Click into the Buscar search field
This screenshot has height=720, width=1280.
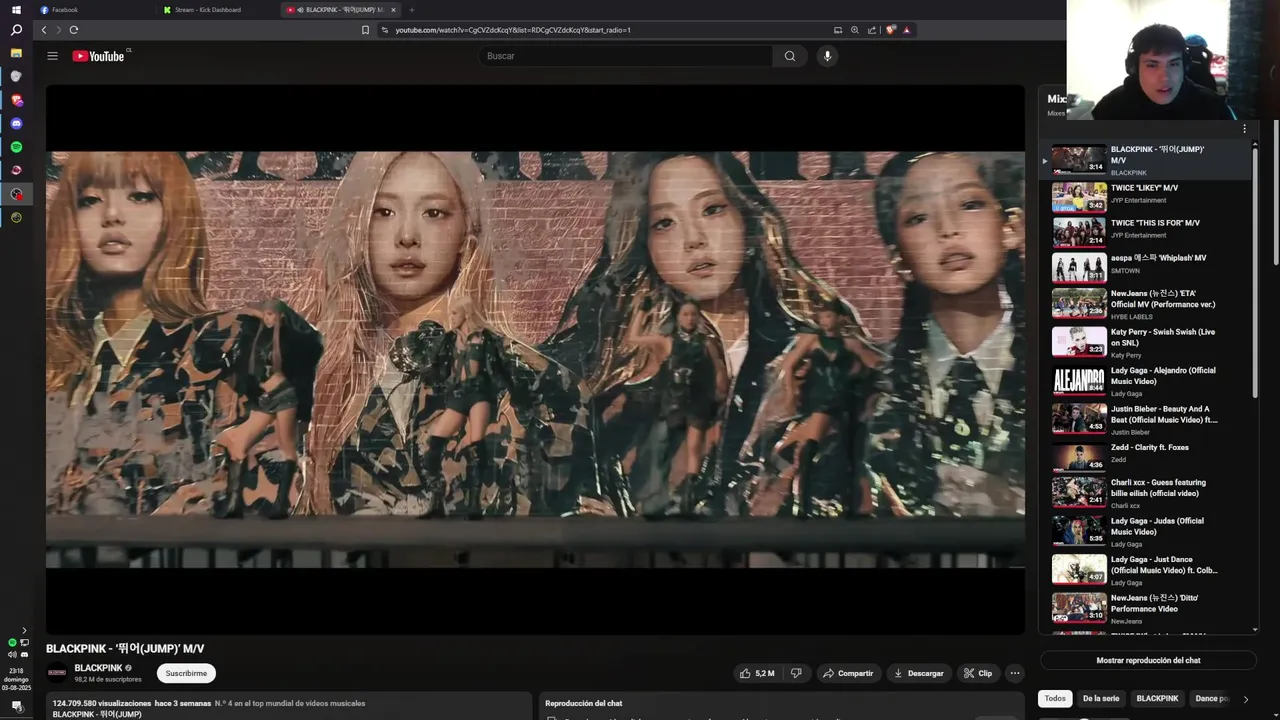tap(625, 56)
